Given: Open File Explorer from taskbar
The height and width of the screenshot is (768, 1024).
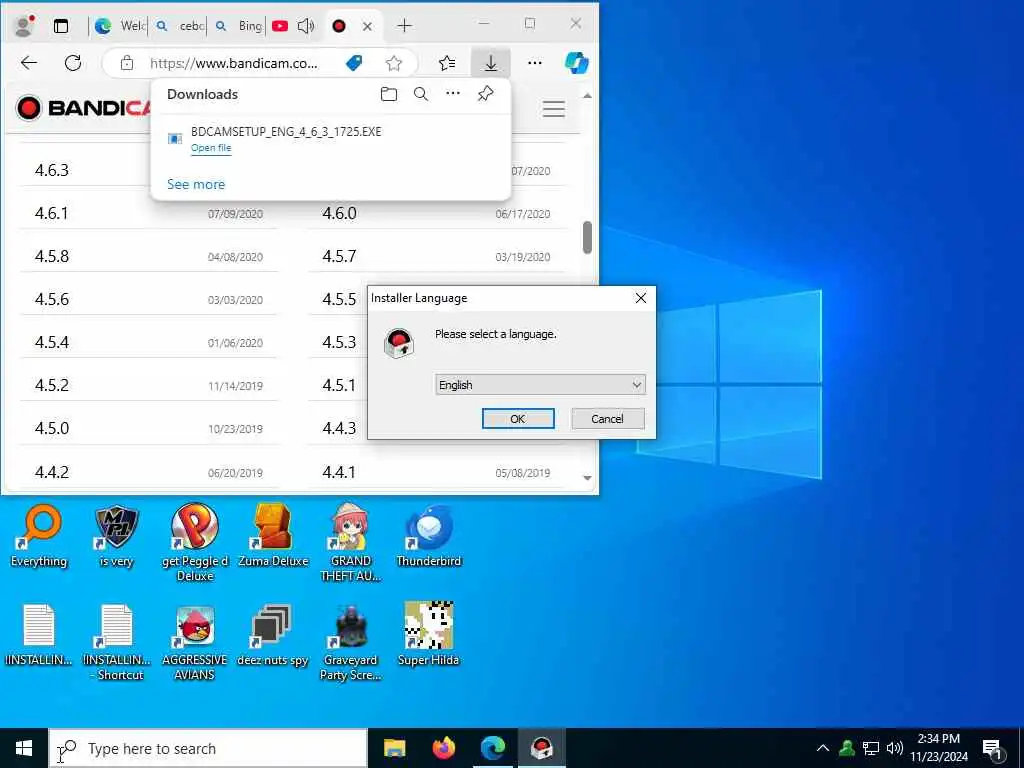Looking at the screenshot, I should (x=394, y=748).
